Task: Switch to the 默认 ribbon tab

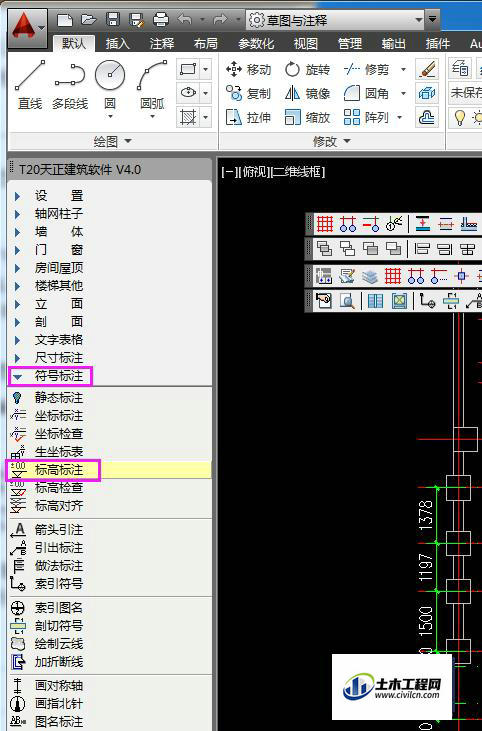Action: (74, 43)
